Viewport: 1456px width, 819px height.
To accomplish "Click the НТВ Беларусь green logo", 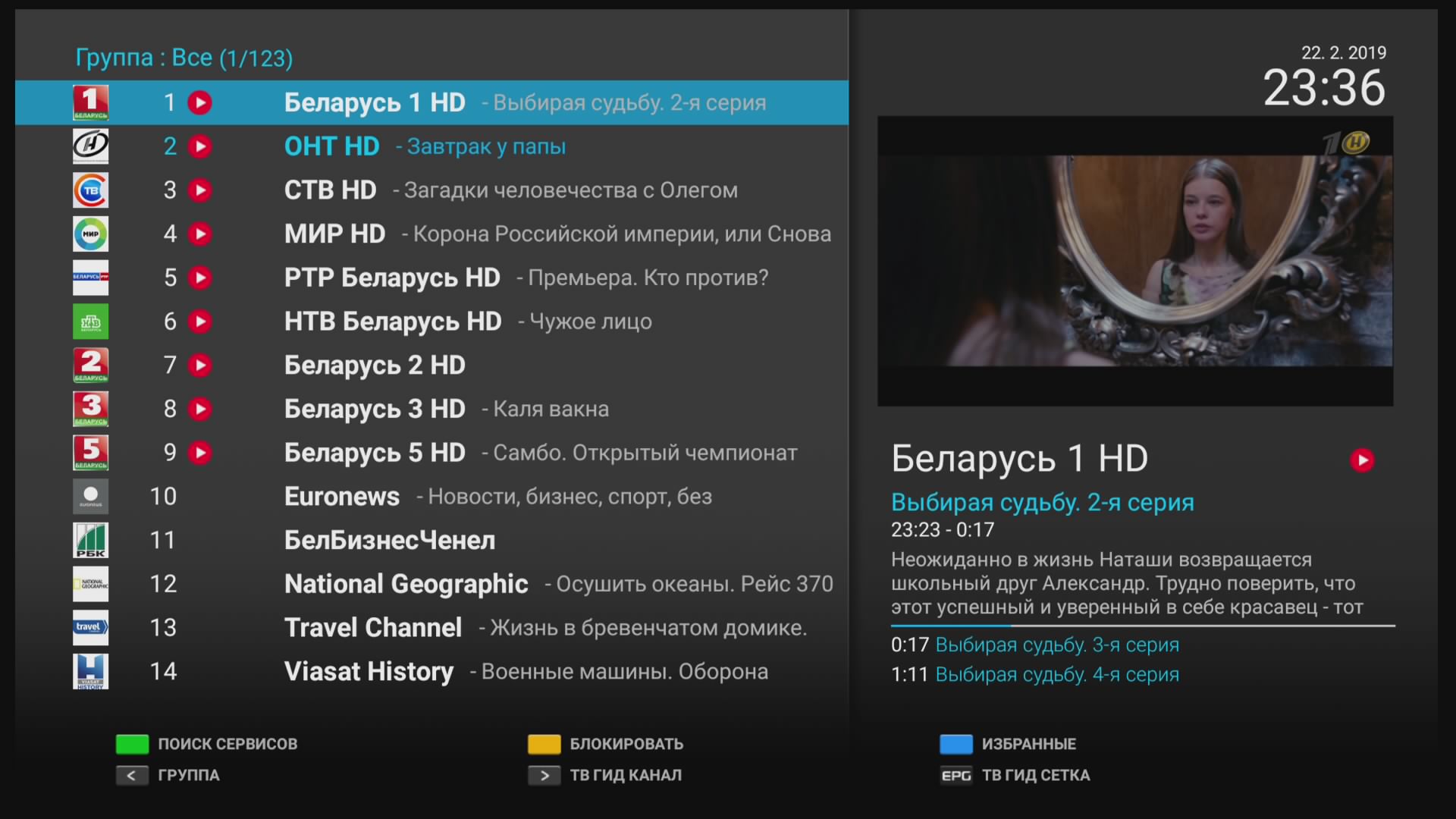I will click(x=90, y=322).
